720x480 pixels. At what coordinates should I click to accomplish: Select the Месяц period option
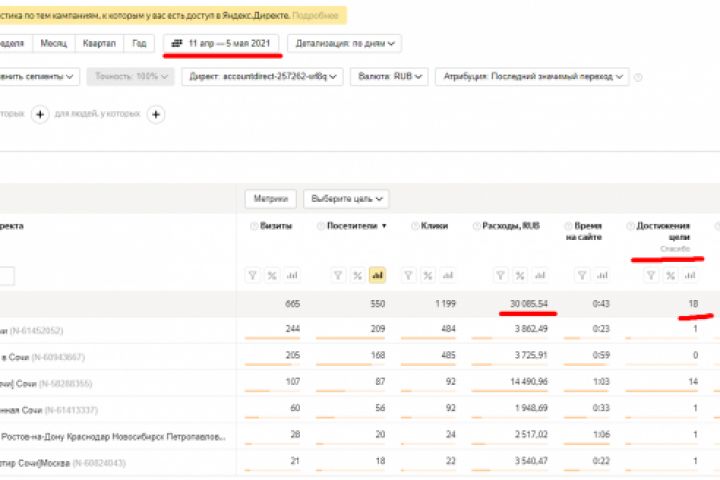click(54, 43)
